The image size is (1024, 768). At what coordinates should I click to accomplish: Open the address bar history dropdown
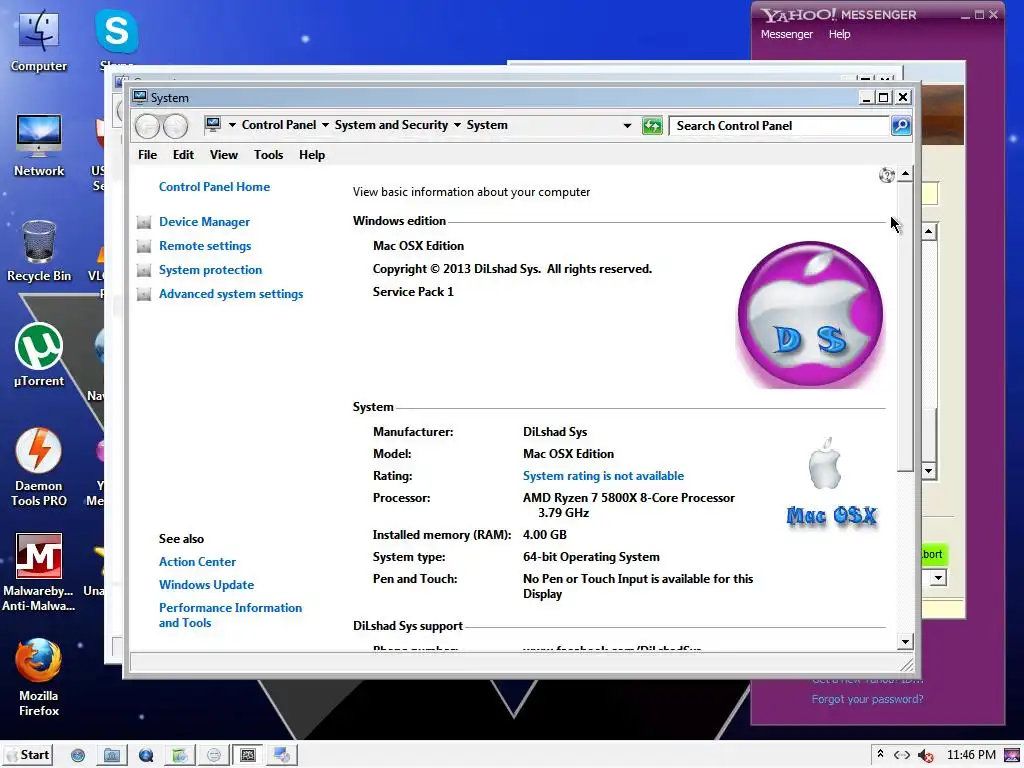point(627,125)
